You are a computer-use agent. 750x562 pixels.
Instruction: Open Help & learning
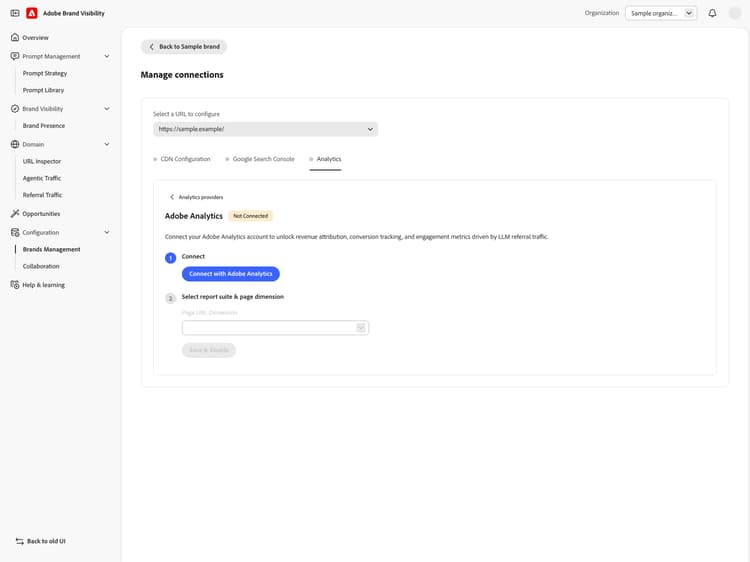point(44,285)
